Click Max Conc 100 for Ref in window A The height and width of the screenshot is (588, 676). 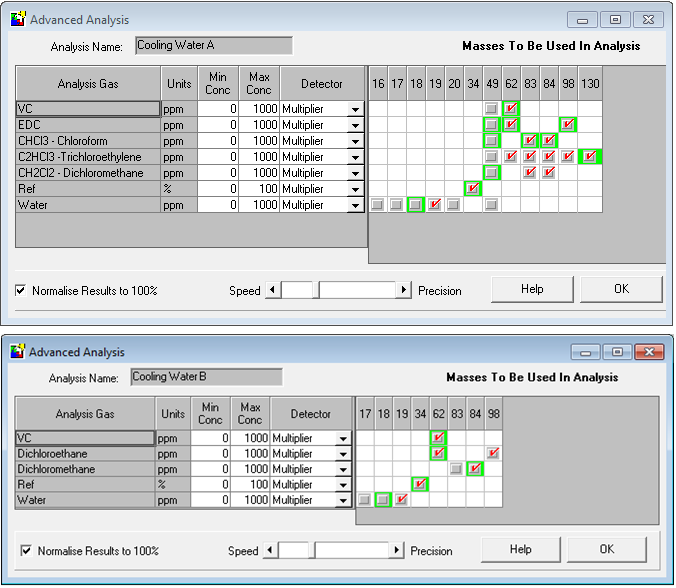click(x=259, y=189)
